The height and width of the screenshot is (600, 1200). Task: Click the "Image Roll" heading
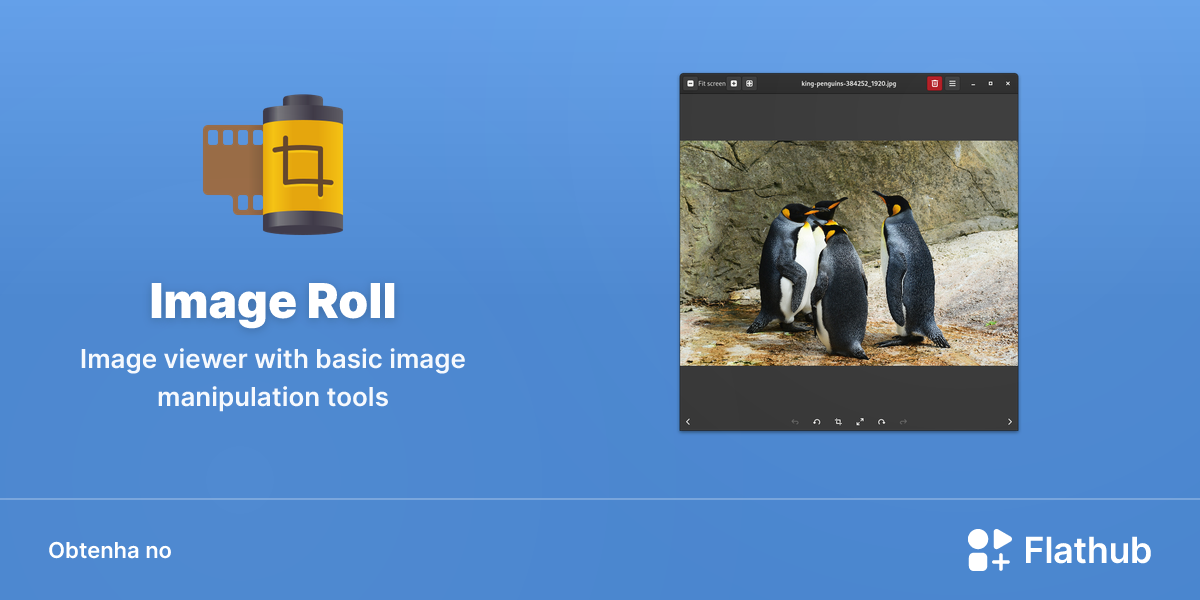click(x=273, y=302)
